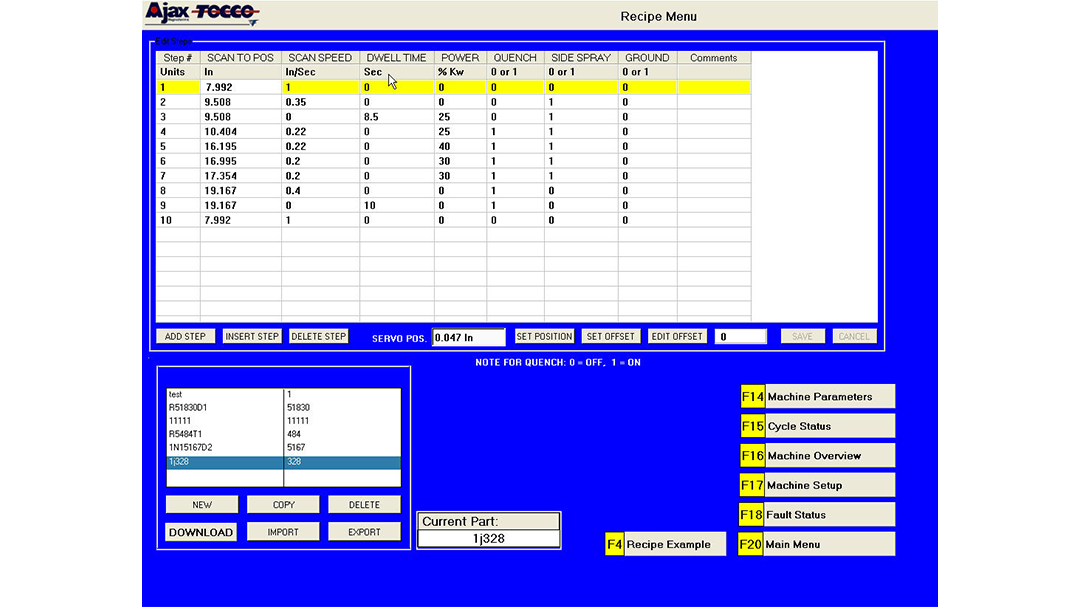Select the step 3 dwell time cell
Screen dimensions: 1080x607
(397, 116)
